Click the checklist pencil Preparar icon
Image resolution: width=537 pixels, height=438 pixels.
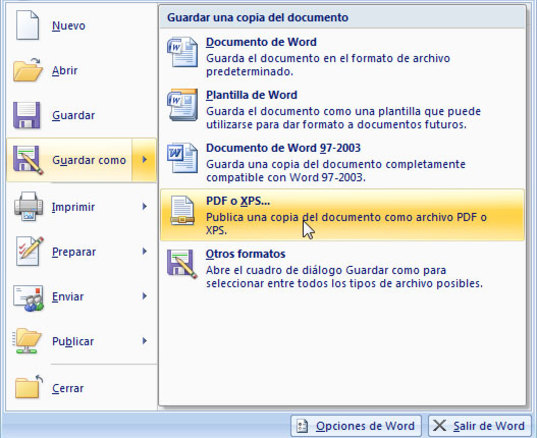(x=29, y=251)
